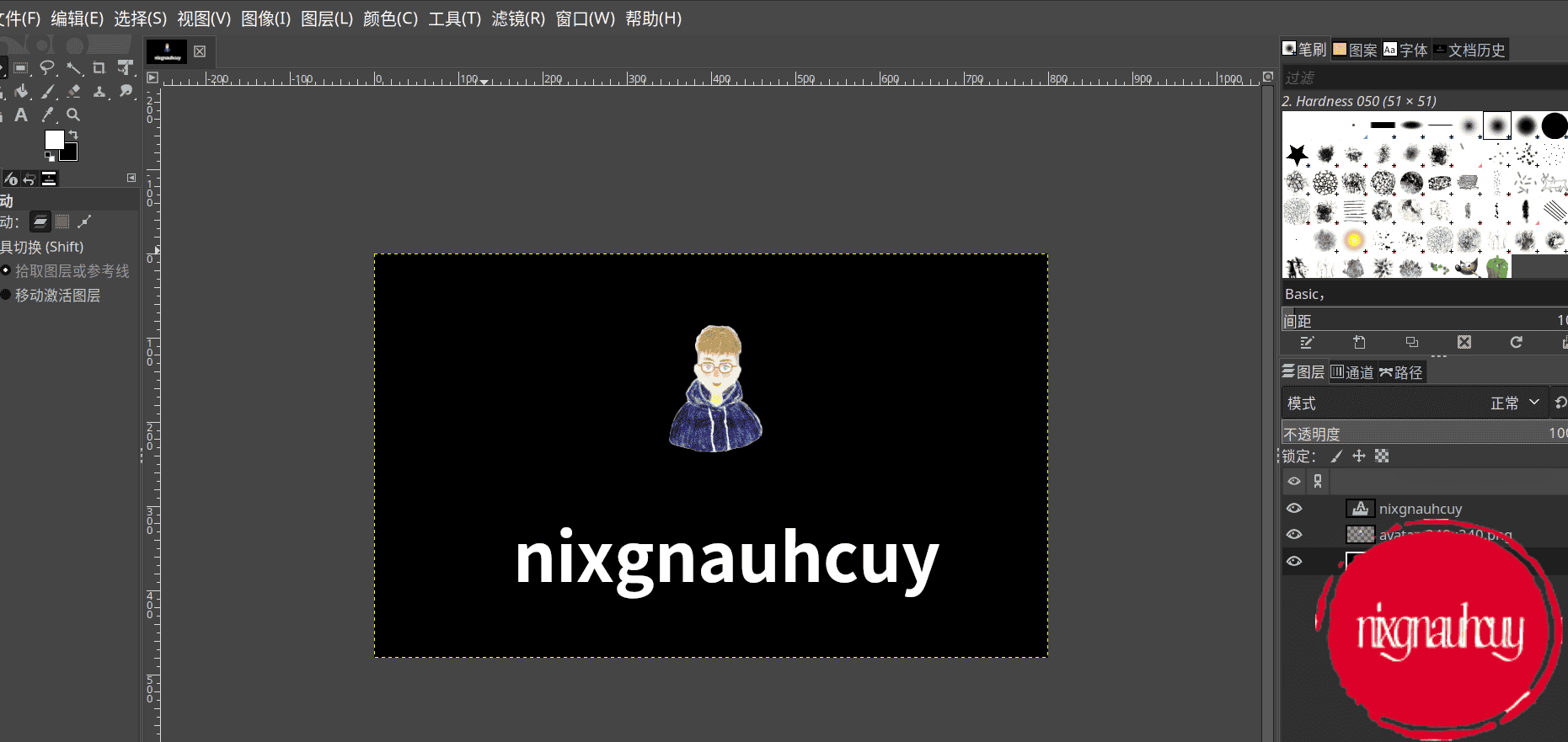The image size is (1568, 742).
Task: Open the 滤镜(R) filters menu
Action: point(518,19)
